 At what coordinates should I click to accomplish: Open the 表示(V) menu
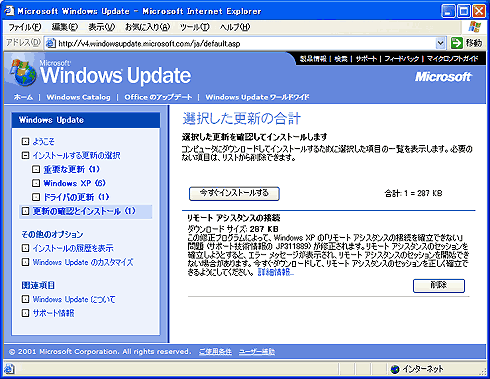102,27
